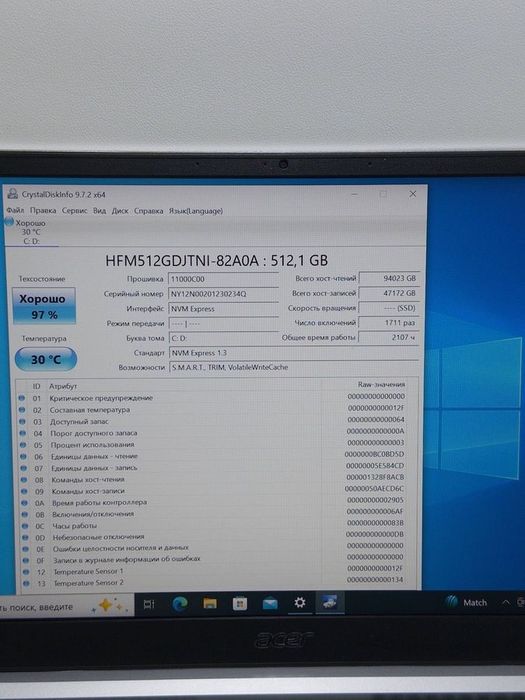Select attribute row 04 Порог доступного запаса
Image resolution: width=525 pixels, height=700 pixels.
coord(218,433)
